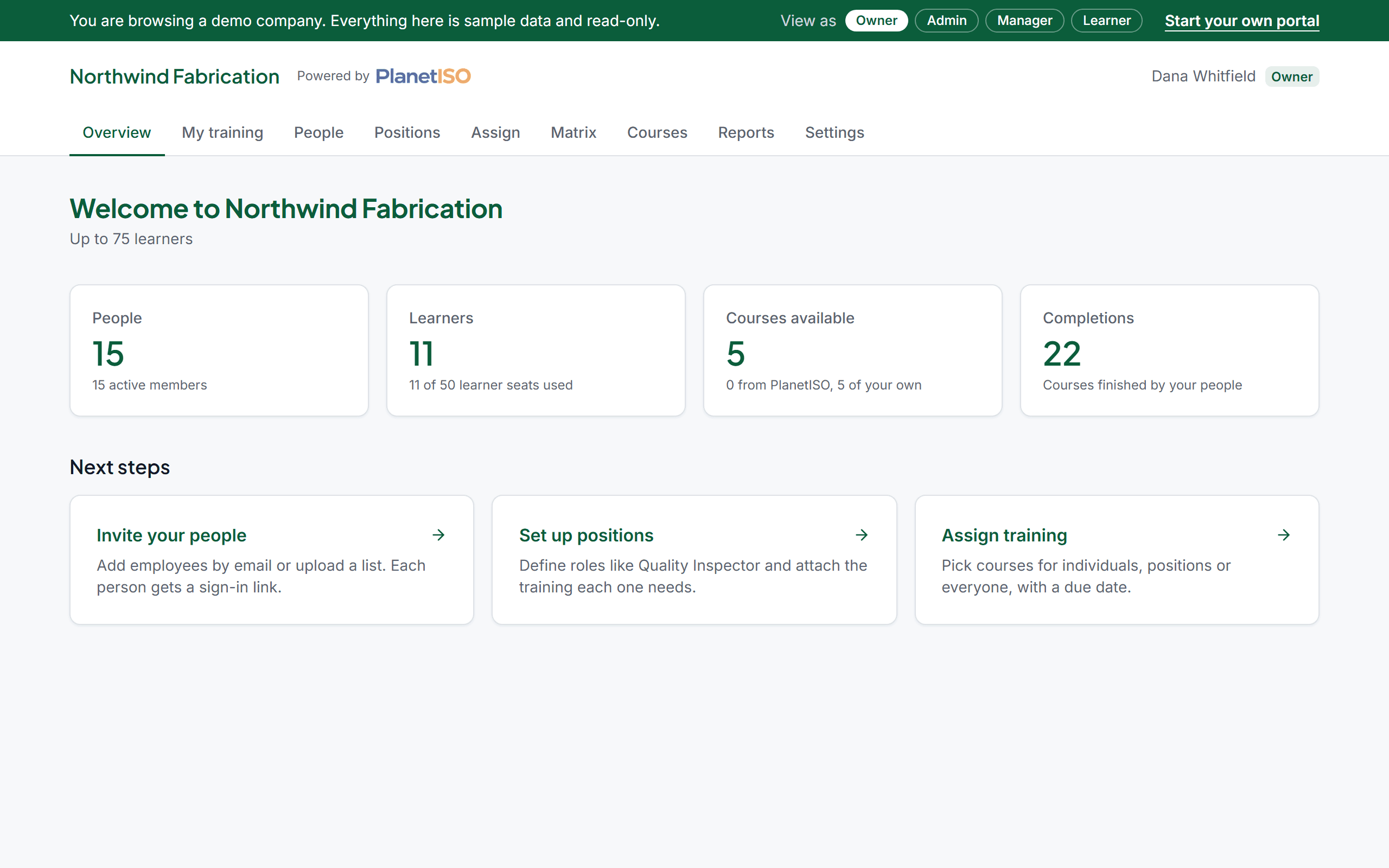The width and height of the screenshot is (1389, 868).
Task: Click the Welcome to Northwind Fabrication heading
Action: tap(286, 208)
